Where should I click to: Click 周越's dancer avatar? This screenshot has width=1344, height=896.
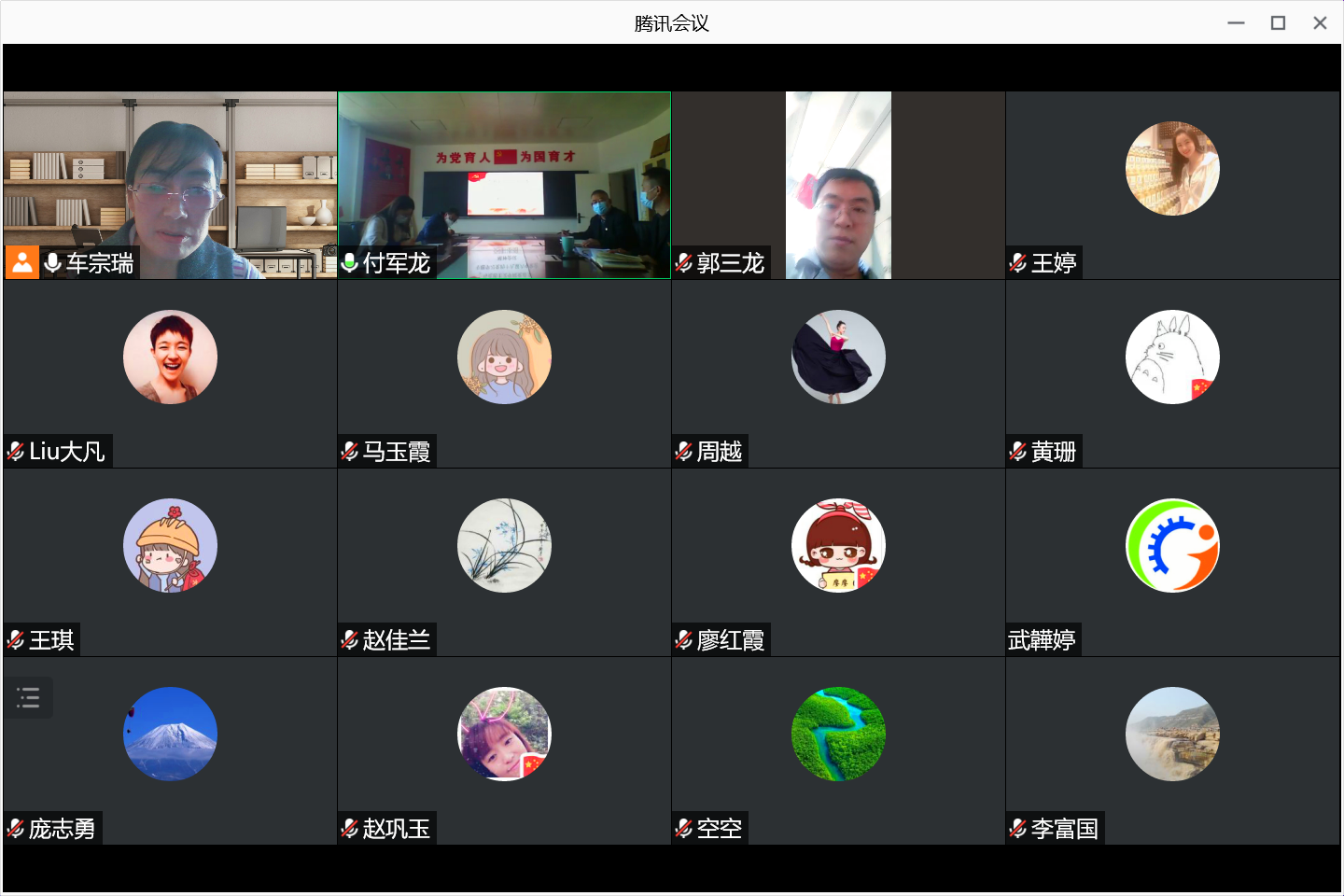[x=838, y=357]
